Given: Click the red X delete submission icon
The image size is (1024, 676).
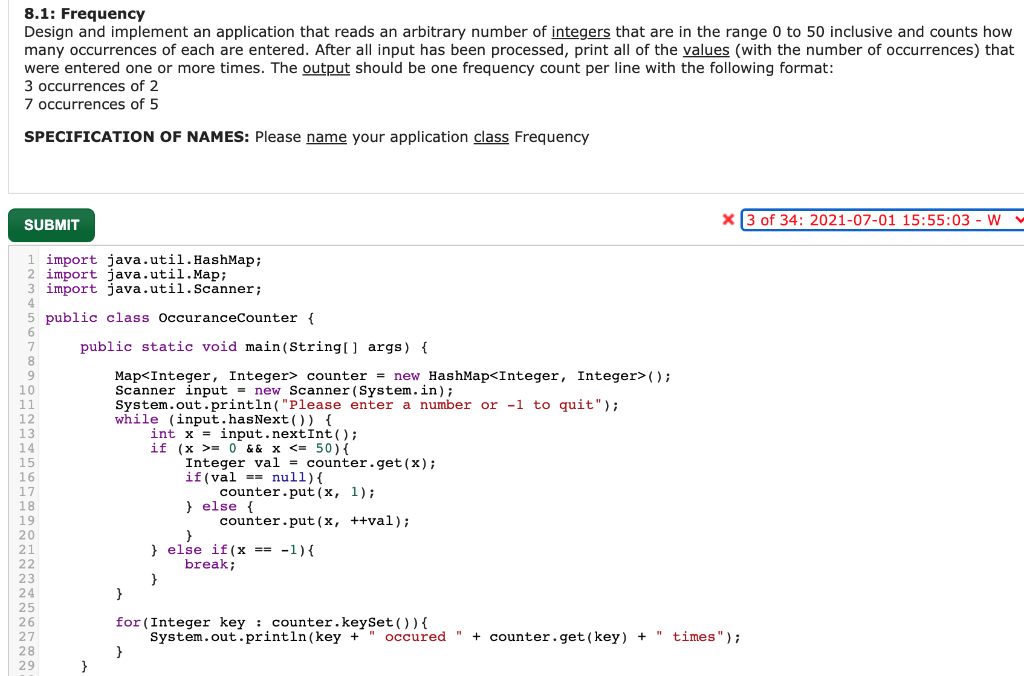Looking at the screenshot, I should (729, 220).
